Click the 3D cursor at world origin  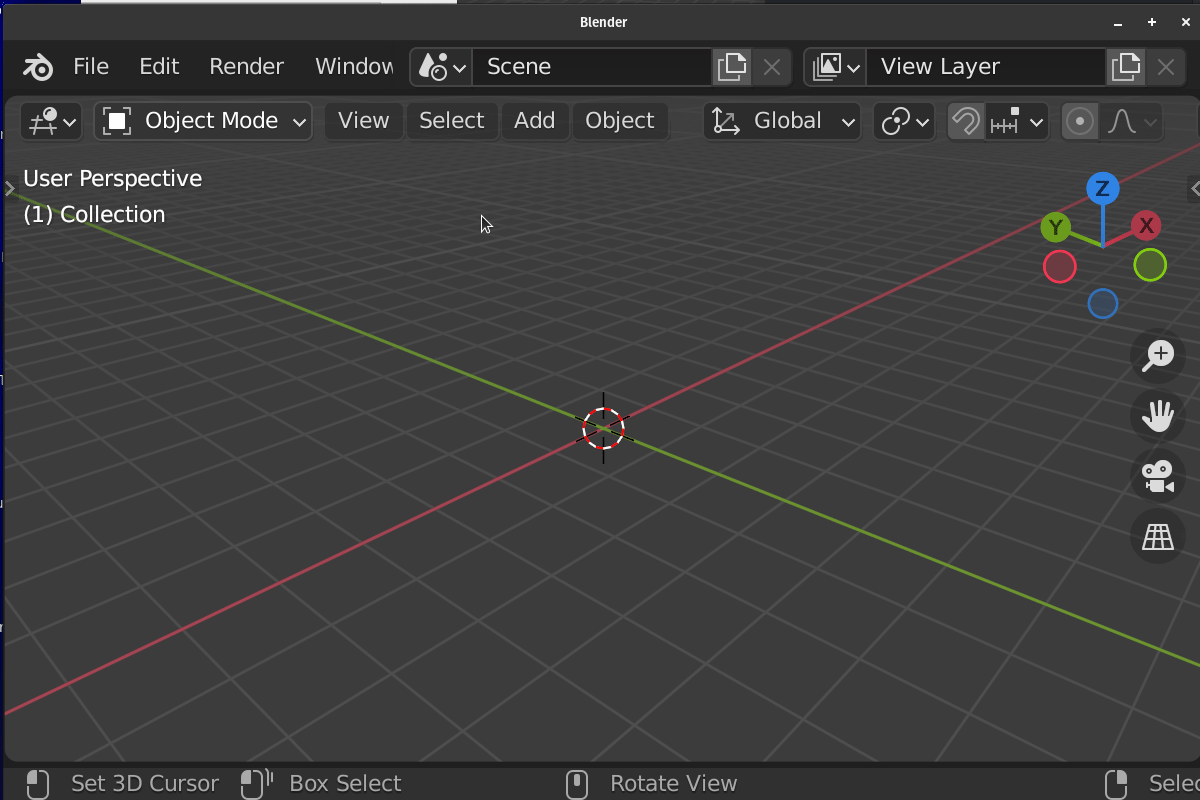click(x=603, y=428)
